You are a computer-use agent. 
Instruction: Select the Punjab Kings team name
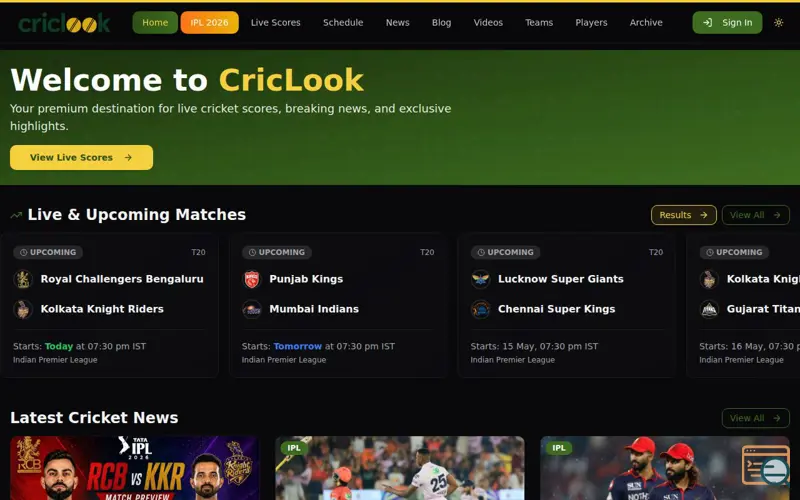(306, 279)
